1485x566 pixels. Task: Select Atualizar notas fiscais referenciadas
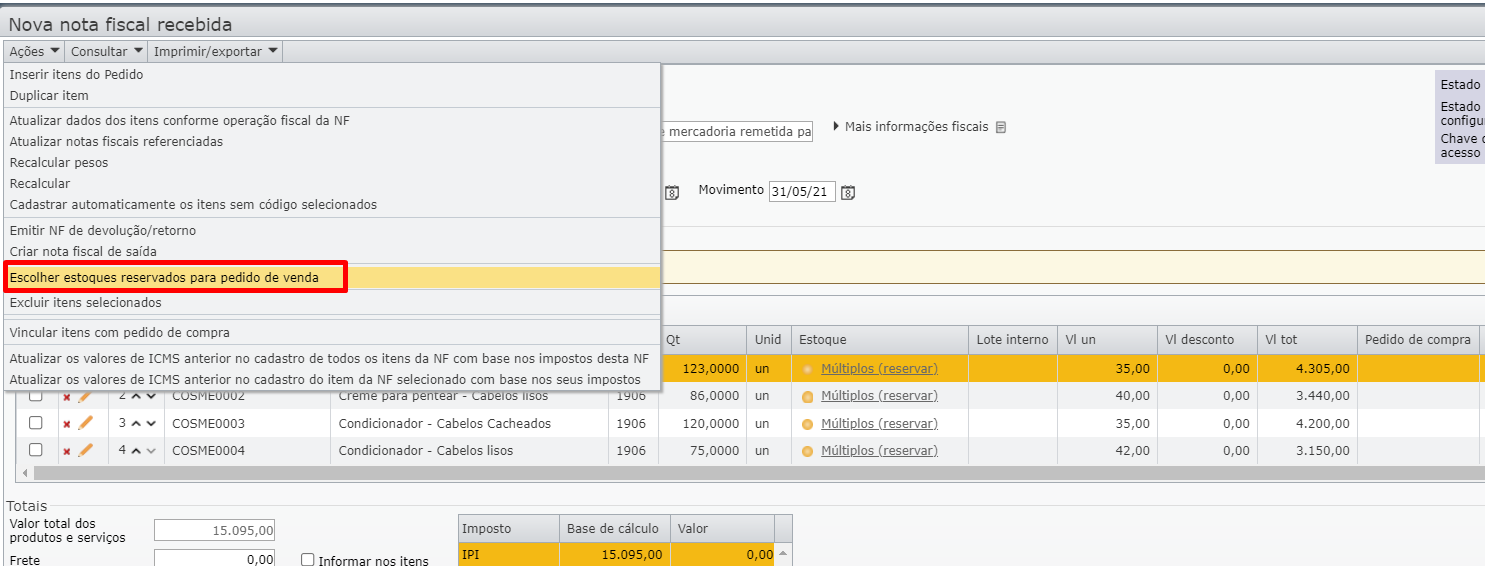tap(331, 141)
